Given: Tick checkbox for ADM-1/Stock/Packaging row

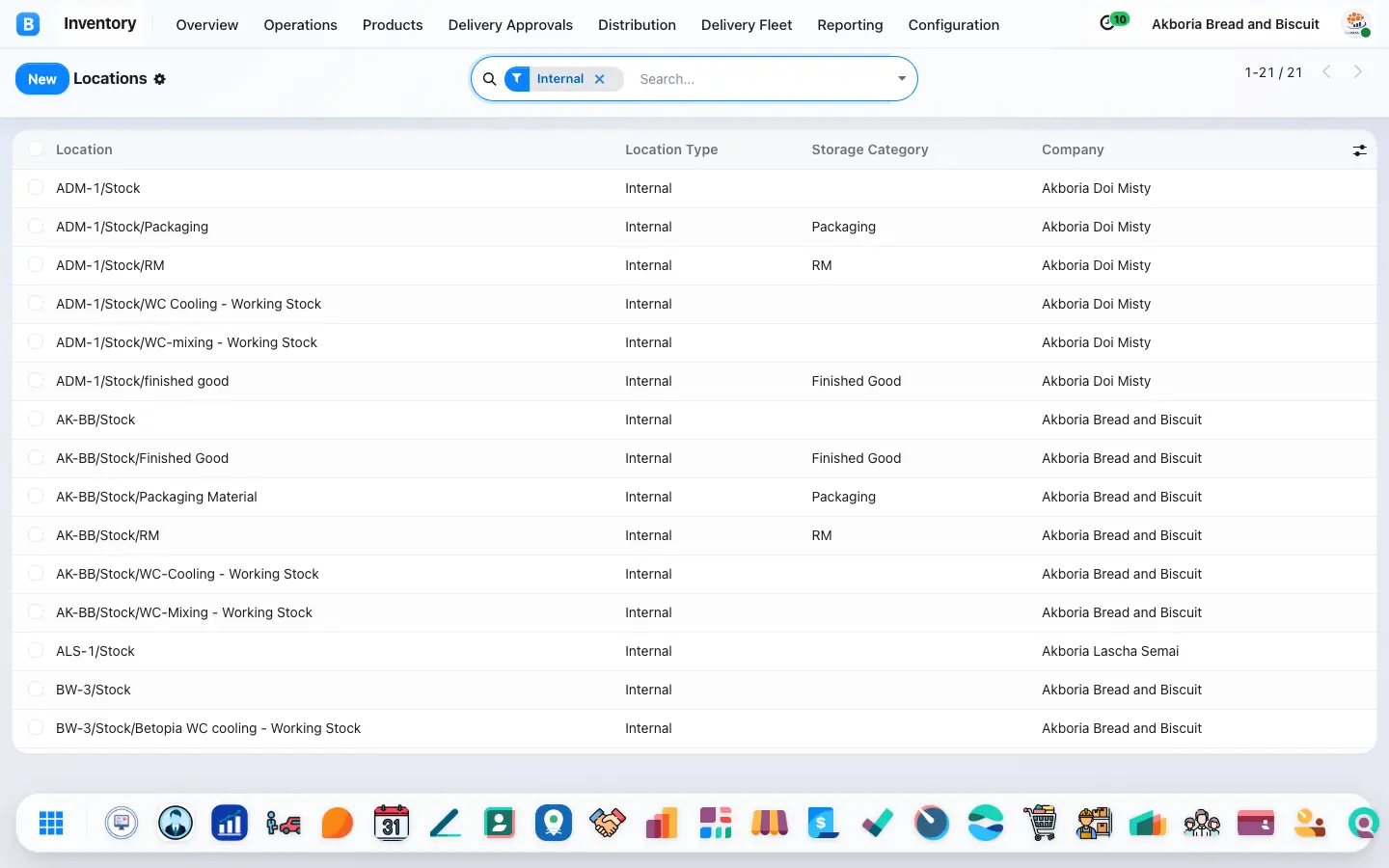Looking at the screenshot, I should [36, 226].
